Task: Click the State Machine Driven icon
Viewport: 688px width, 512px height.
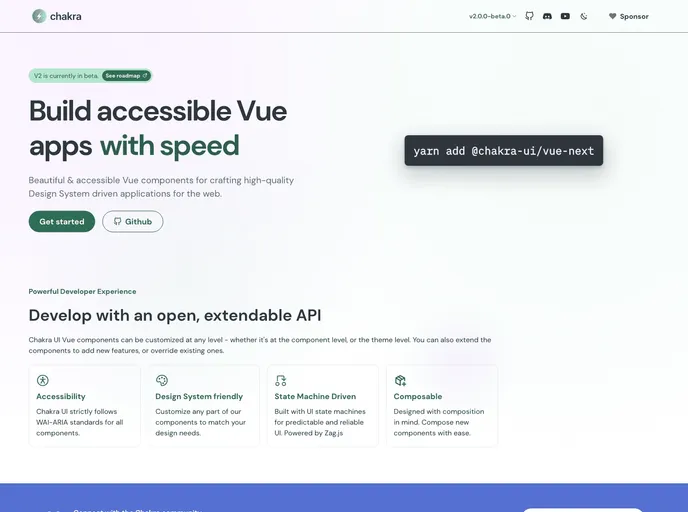Action: click(x=281, y=380)
